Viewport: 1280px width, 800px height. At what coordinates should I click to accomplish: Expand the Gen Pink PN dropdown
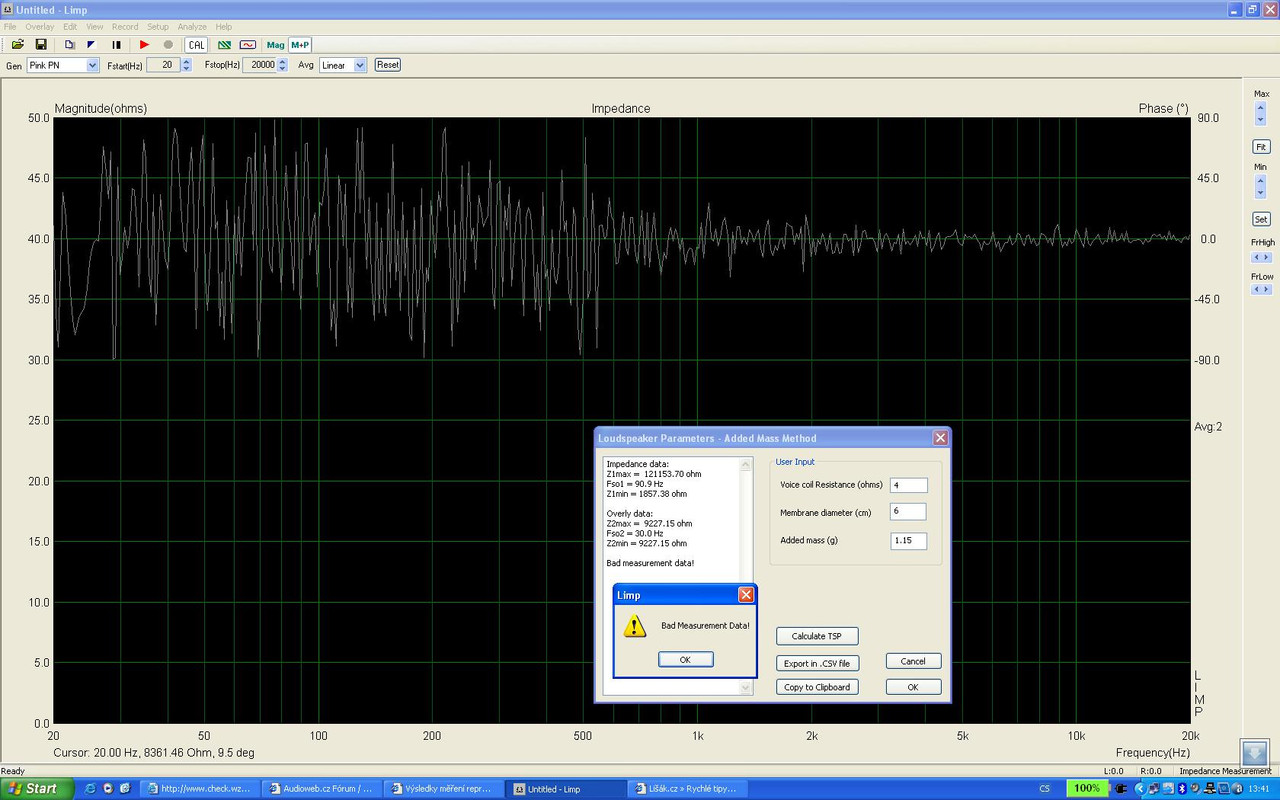click(93, 65)
